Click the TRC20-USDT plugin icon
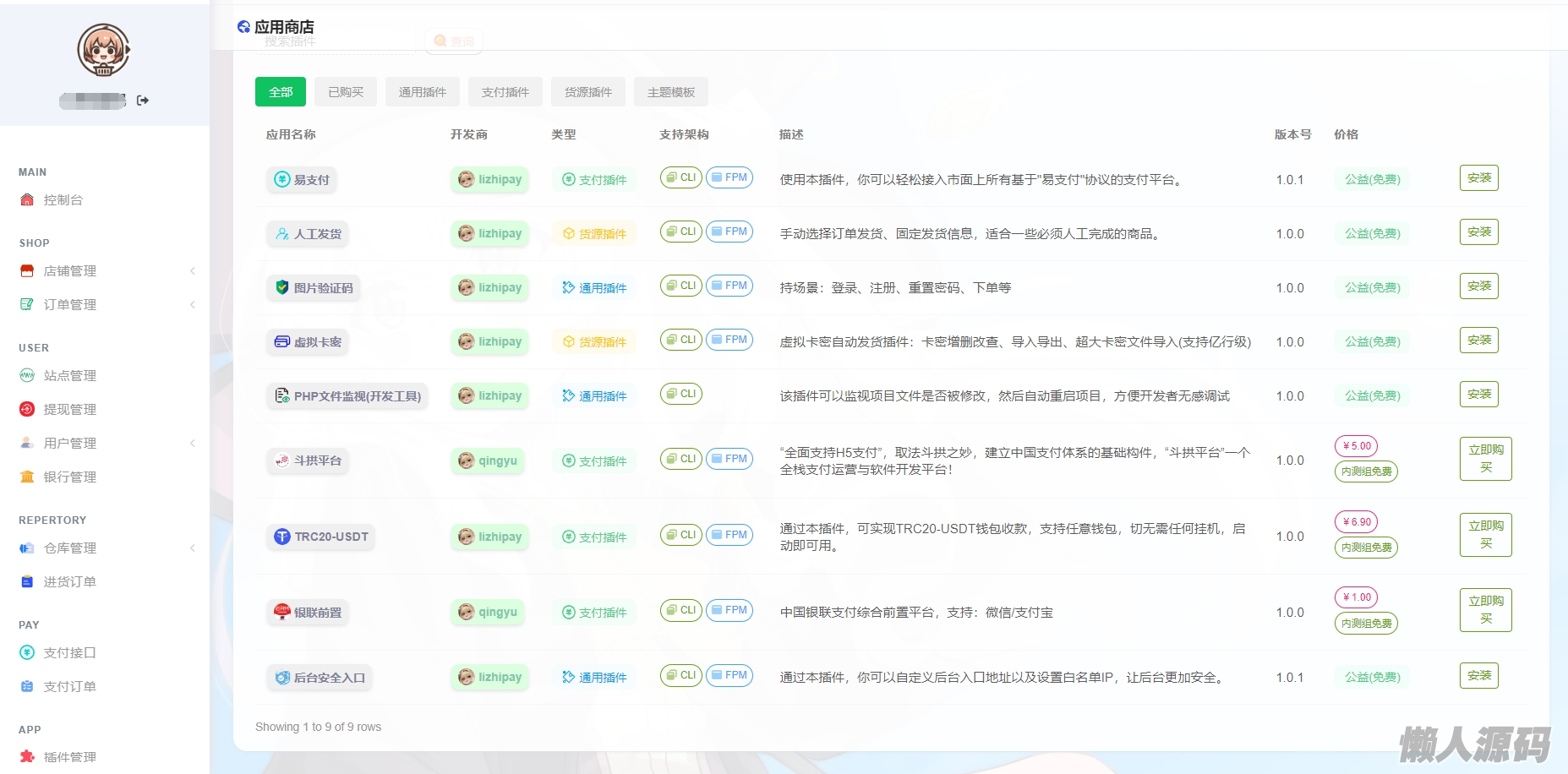This screenshot has height=774, width=1568. (x=282, y=537)
